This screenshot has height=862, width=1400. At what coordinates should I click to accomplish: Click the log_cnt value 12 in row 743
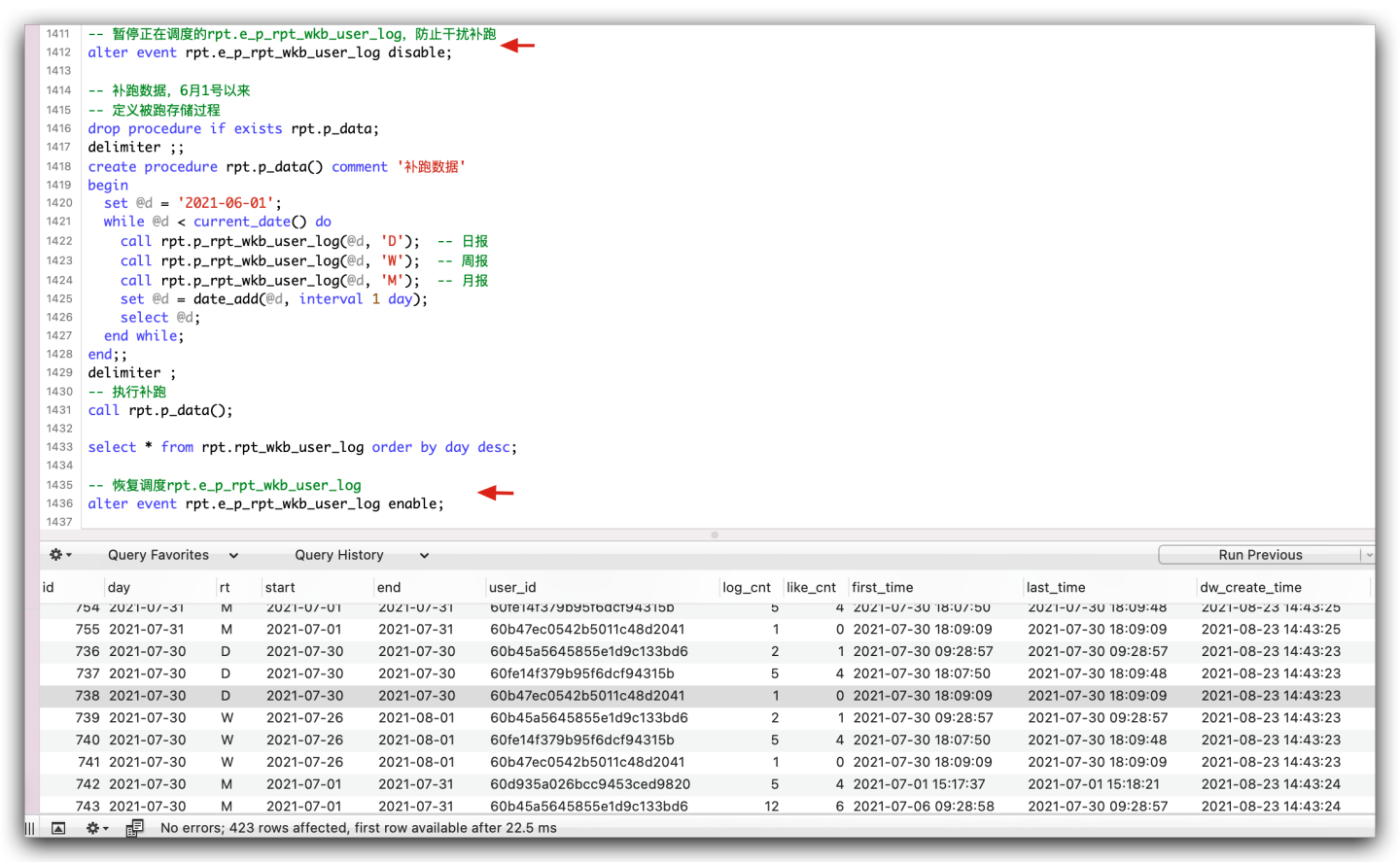tap(772, 807)
